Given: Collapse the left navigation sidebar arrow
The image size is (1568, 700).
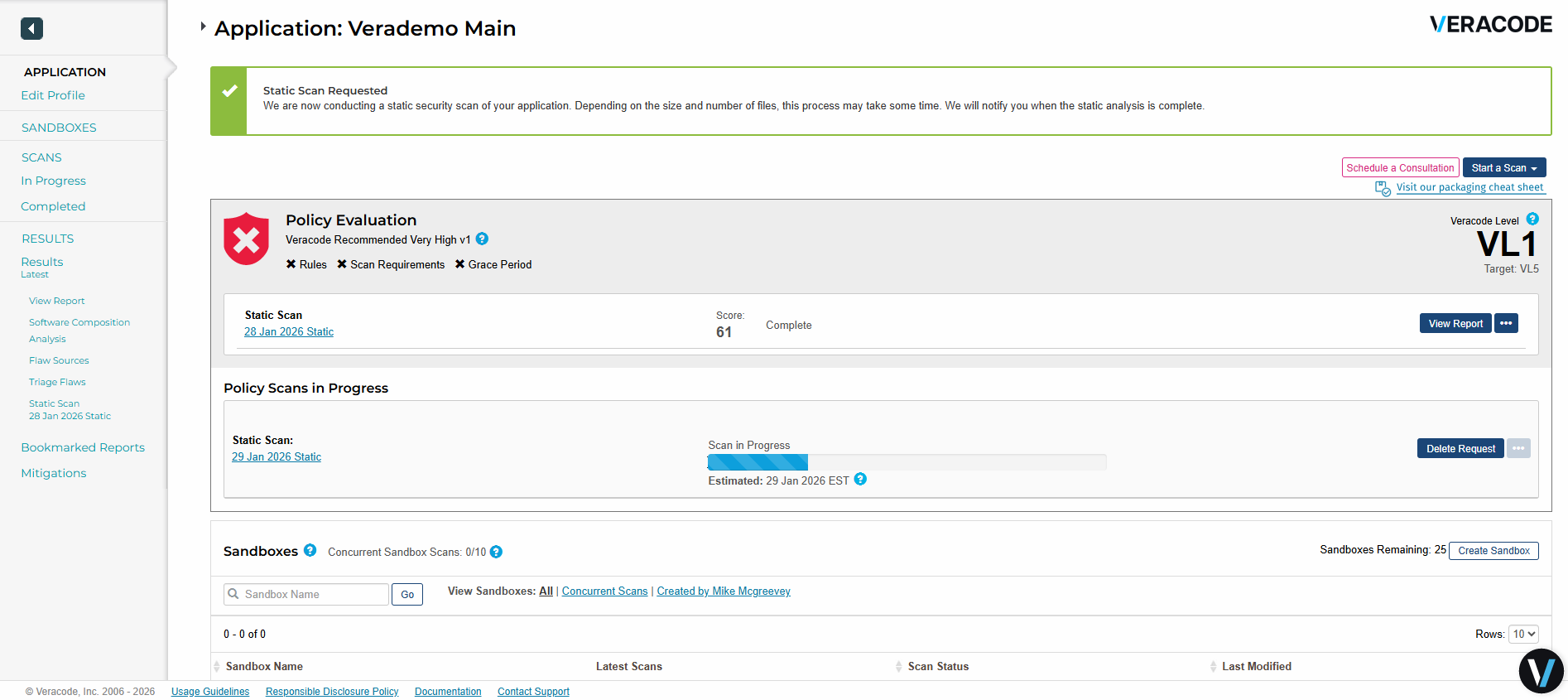Looking at the screenshot, I should pyautogui.click(x=31, y=29).
